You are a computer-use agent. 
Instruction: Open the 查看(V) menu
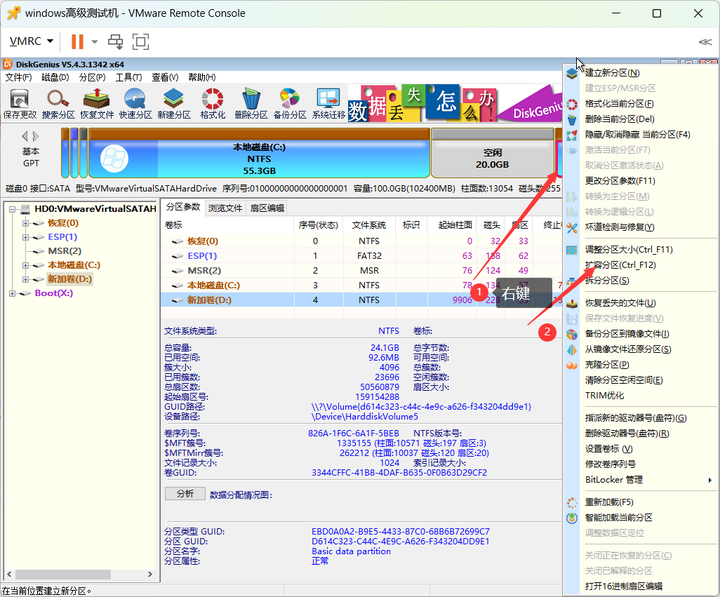(165, 77)
